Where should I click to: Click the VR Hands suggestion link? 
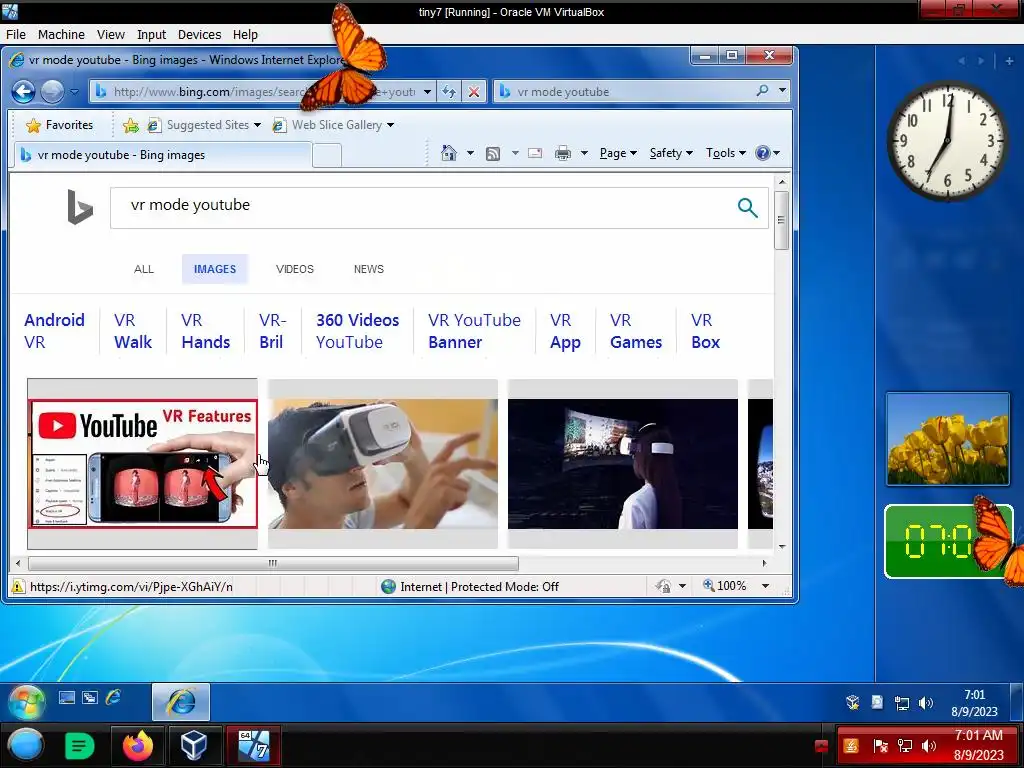pyautogui.click(x=205, y=330)
